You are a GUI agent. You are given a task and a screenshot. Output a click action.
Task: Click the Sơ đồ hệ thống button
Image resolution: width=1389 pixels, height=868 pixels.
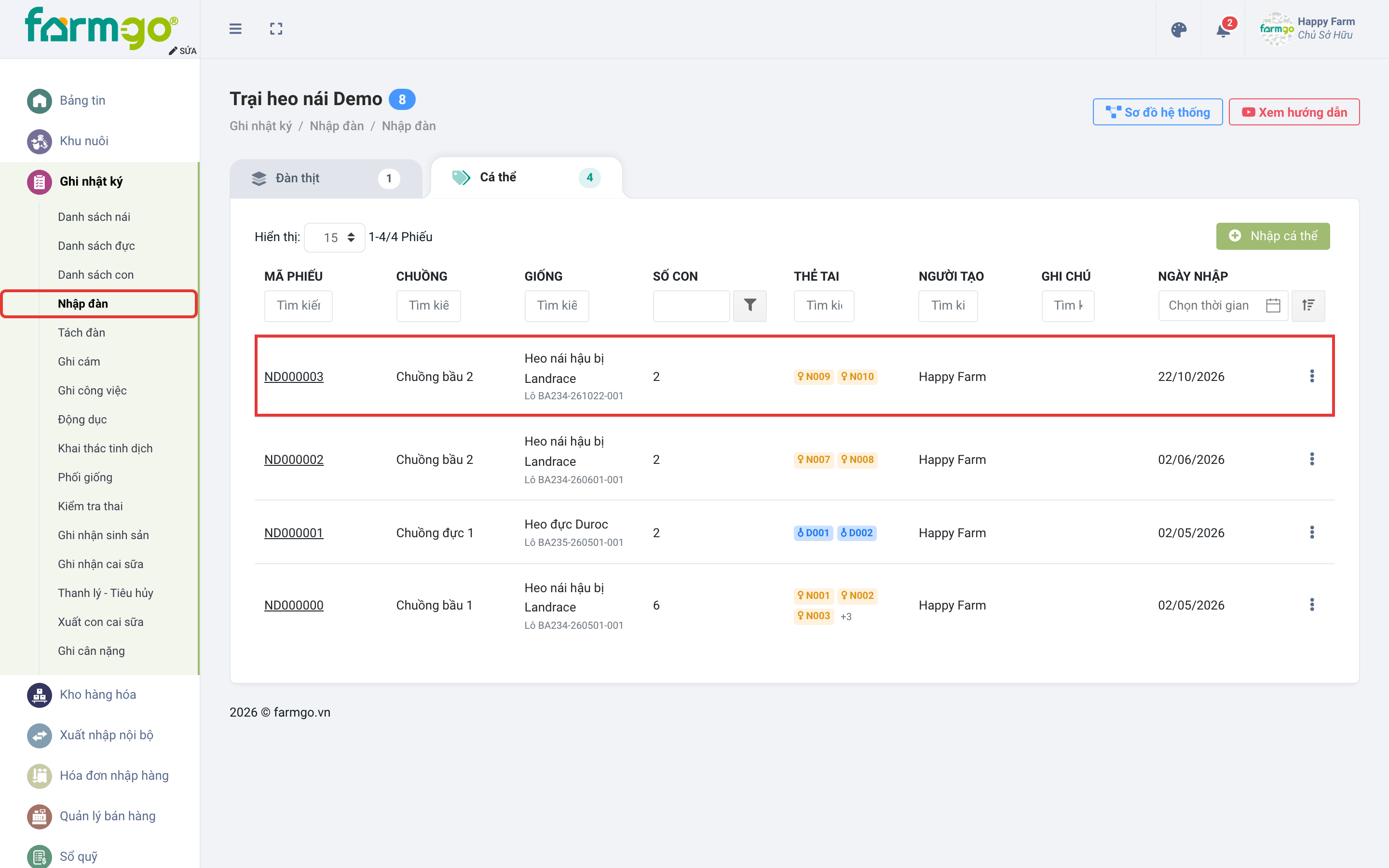[x=1157, y=112]
